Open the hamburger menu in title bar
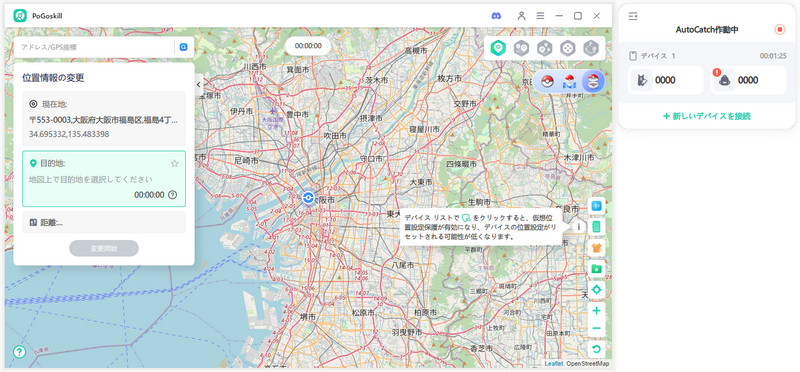Viewport: 800px width, 372px height. point(540,16)
